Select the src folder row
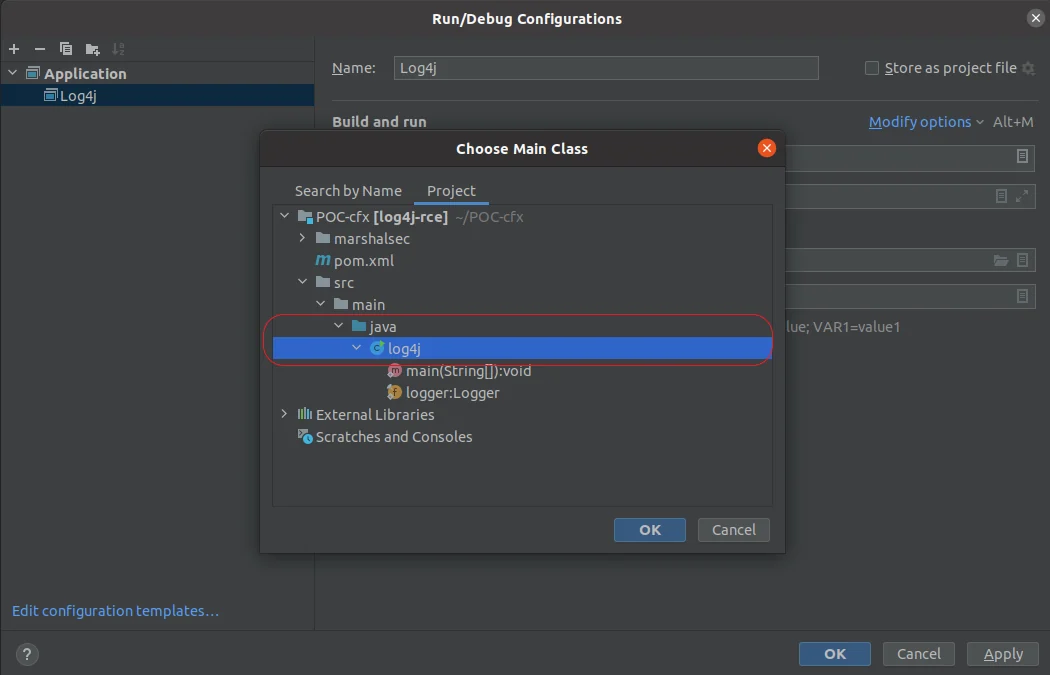 pos(522,283)
